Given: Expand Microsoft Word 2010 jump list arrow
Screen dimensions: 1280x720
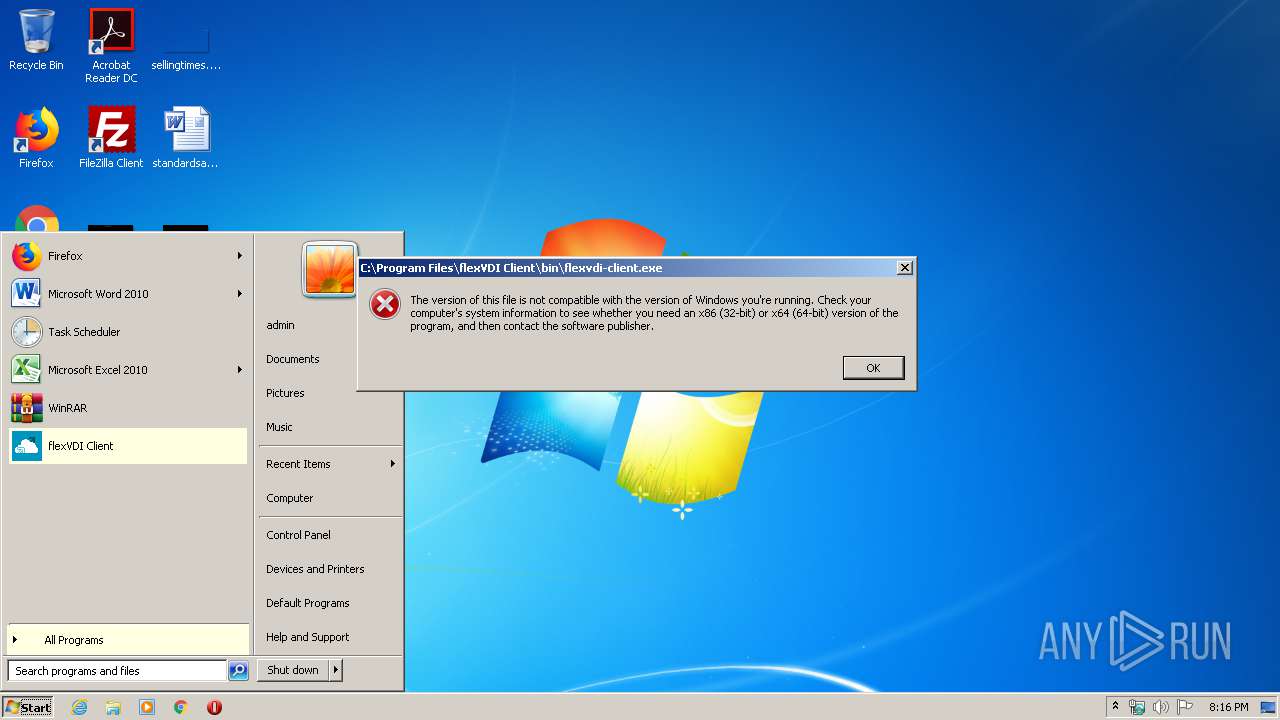Looking at the screenshot, I should (x=240, y=294).
